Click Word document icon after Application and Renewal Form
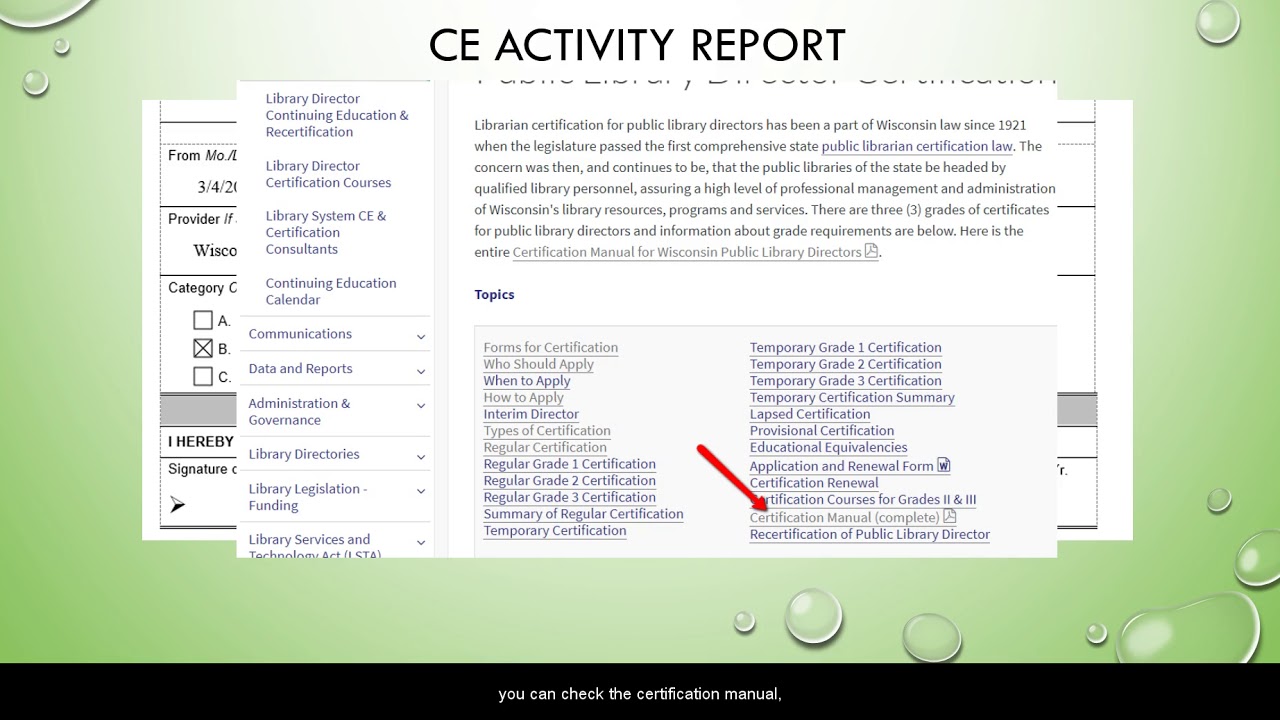Viewport: 1280px width, 720px height. (x=943, y=465)
